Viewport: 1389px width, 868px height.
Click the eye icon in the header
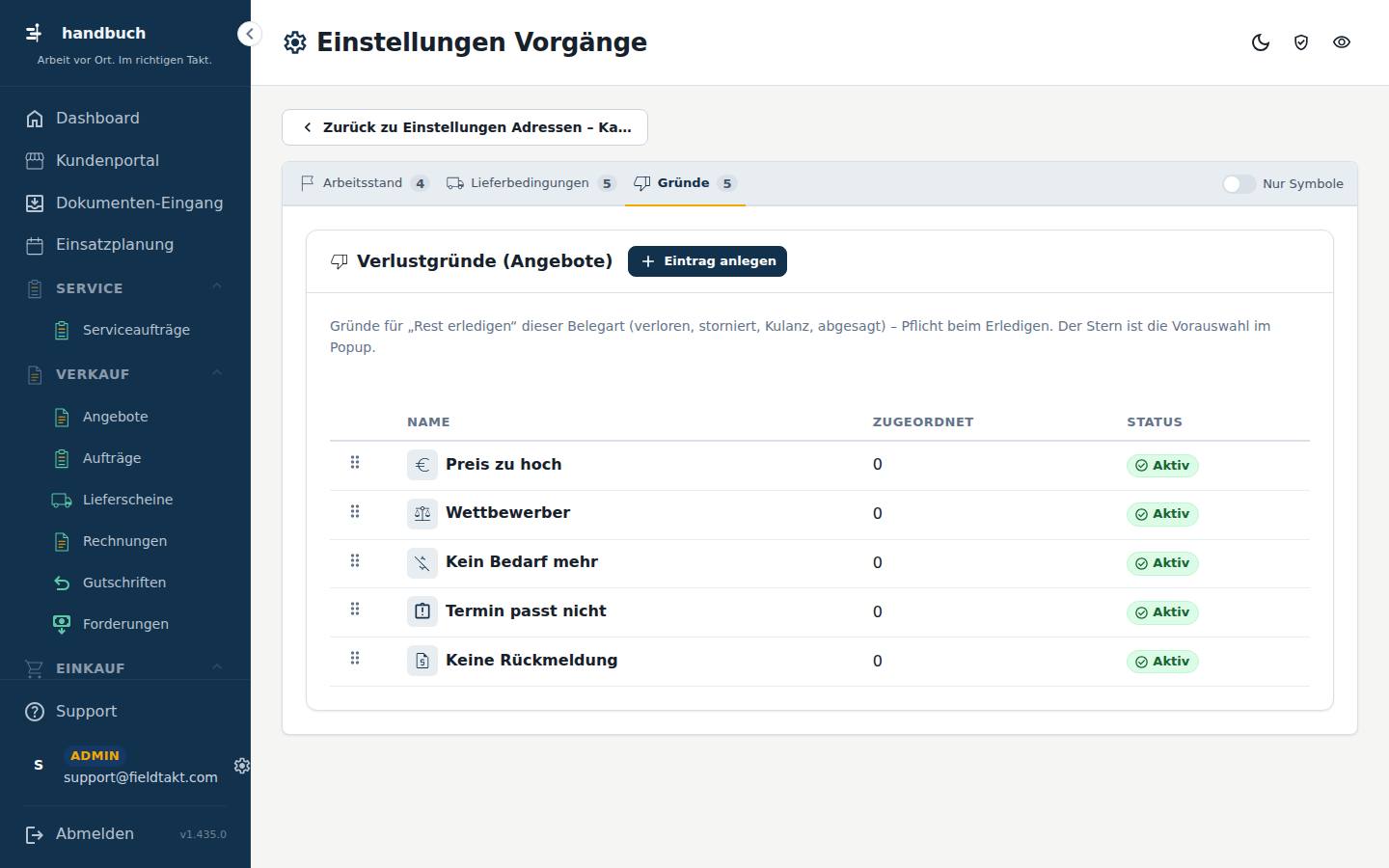pyautogui.click(x=1342, y=42)
